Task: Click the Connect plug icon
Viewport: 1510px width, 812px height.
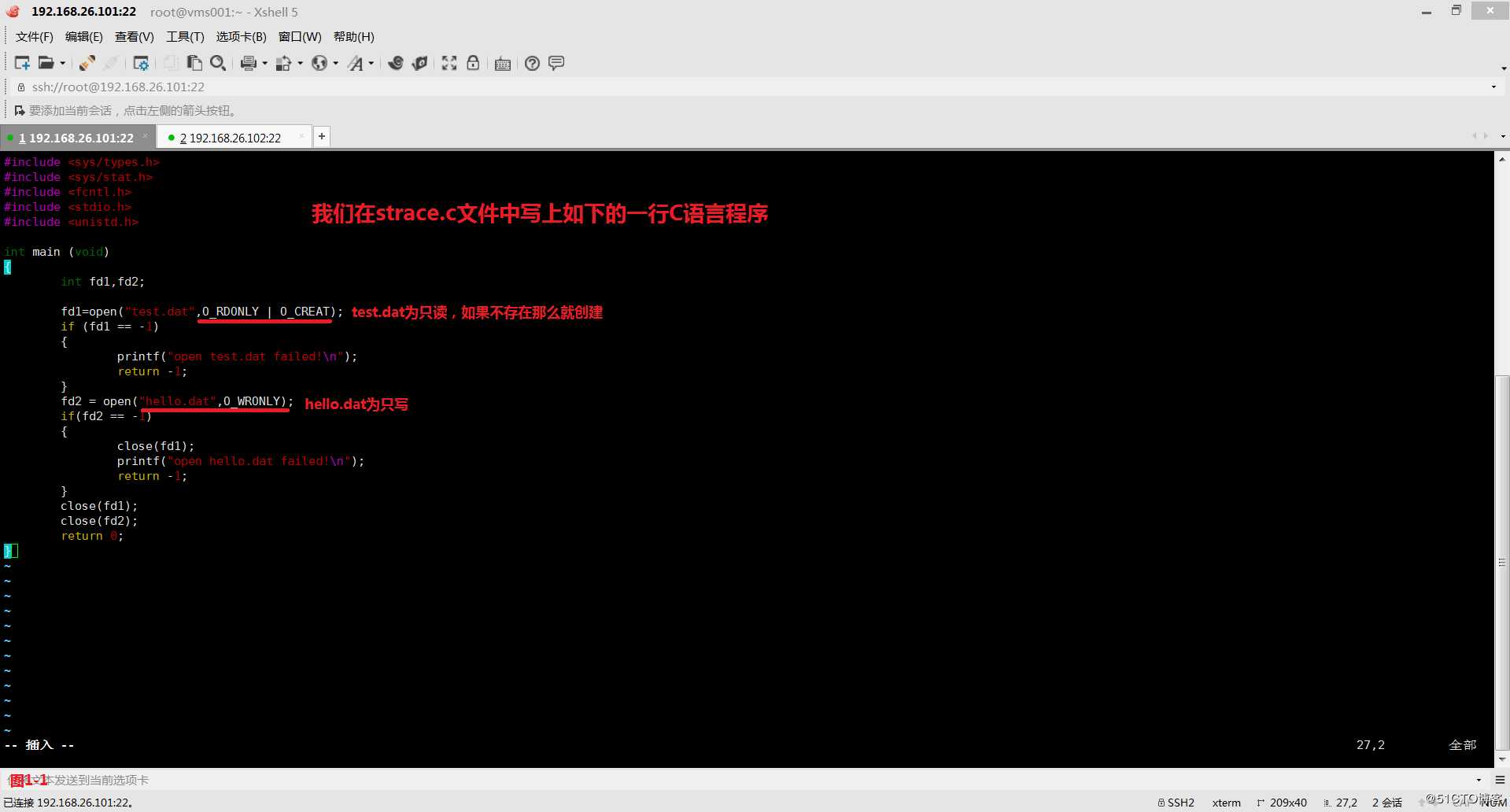Action: coord(87,63)
